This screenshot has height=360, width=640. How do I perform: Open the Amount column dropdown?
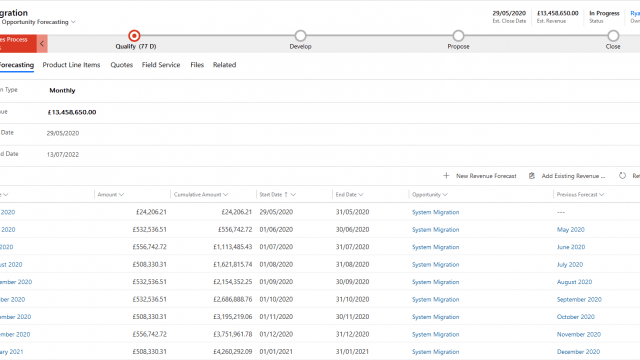(122, 195)
